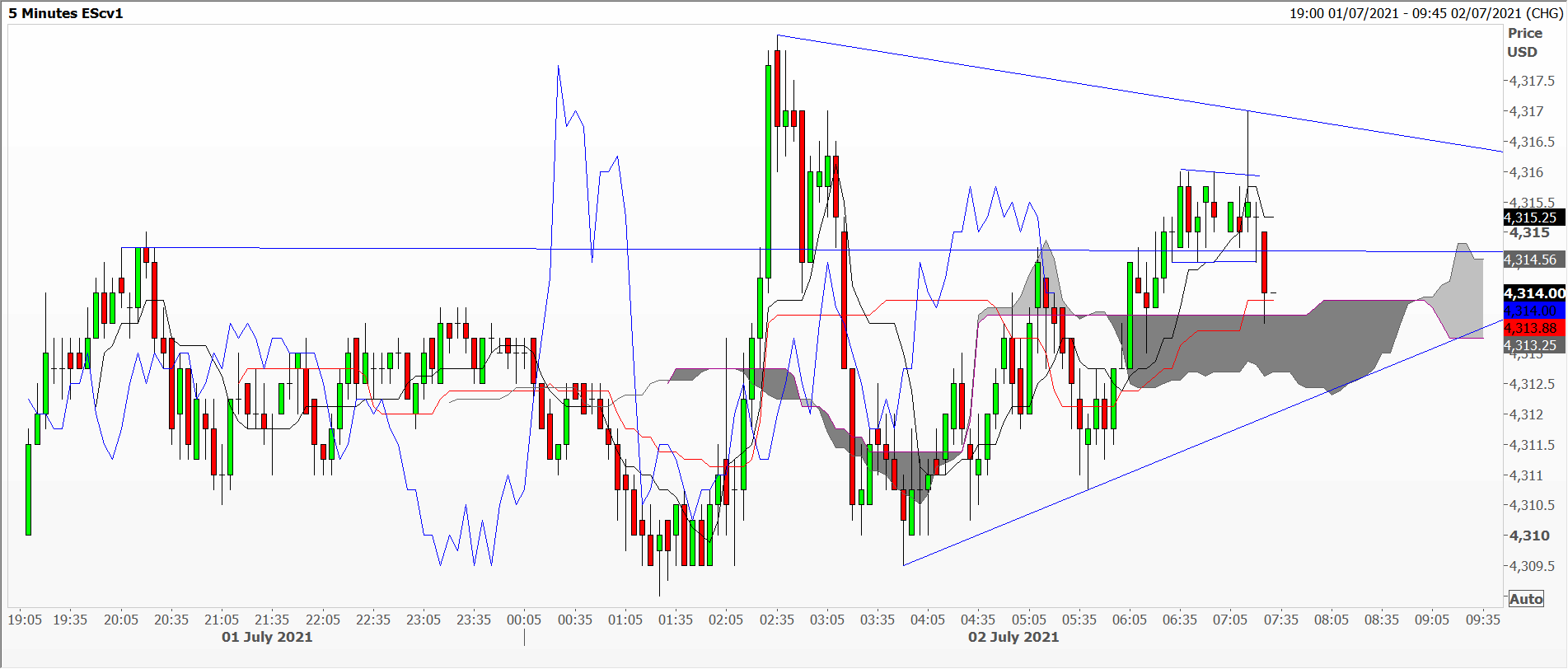This screenshot has width=1568, height=669.
Task: Click the 'Price USD' axis heading
Action: [x=1524, y=42]
